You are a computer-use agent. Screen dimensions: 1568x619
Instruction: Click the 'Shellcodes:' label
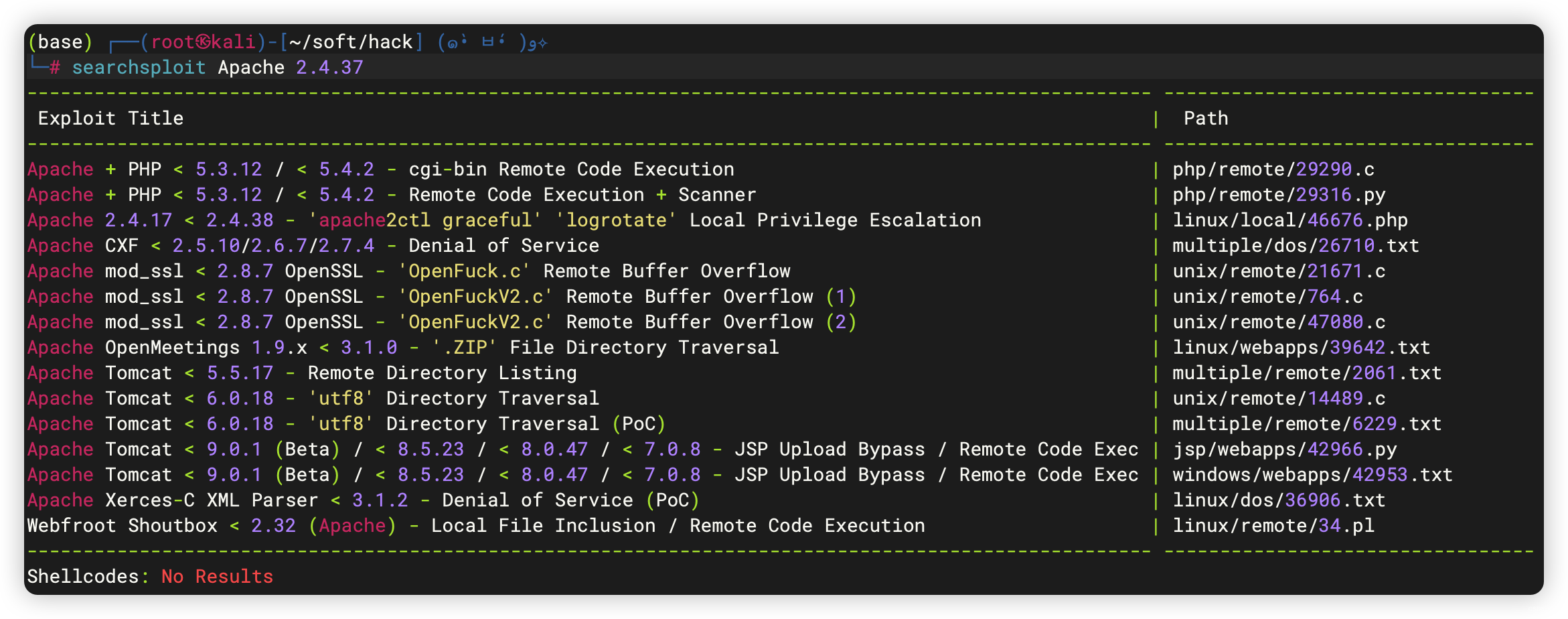click(x=88, y=577)
